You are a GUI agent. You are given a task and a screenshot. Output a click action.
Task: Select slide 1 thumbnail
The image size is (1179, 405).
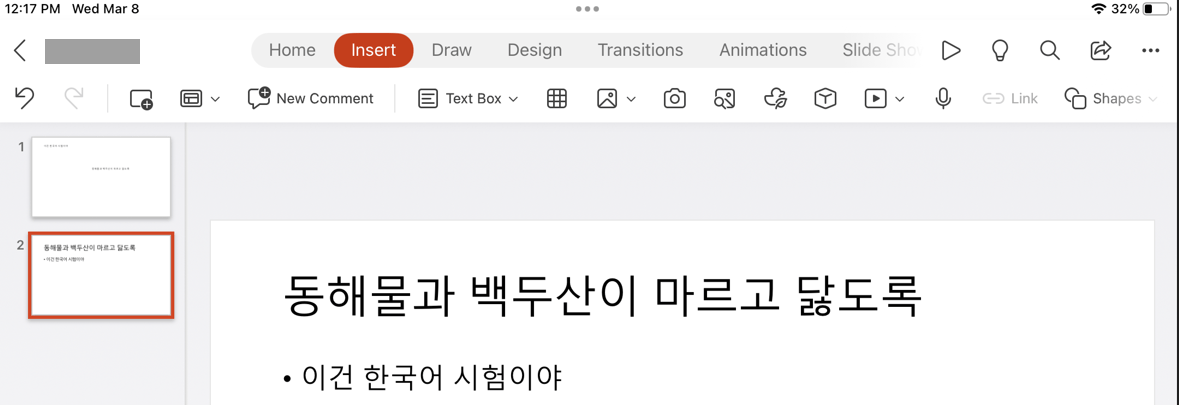coord(101,177)
